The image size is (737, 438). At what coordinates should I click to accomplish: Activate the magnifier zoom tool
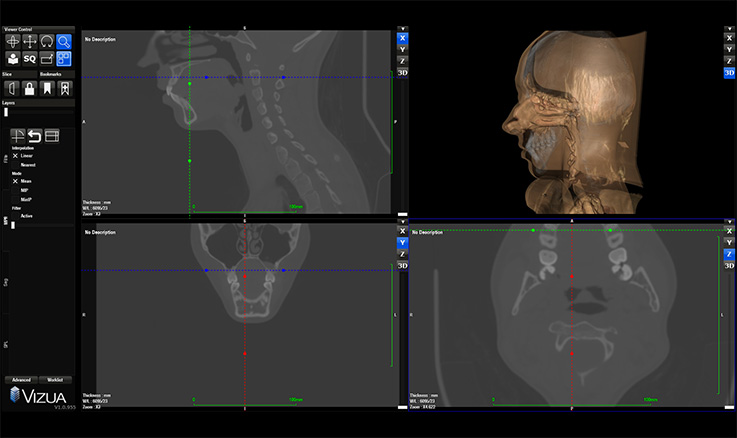pos(64,41)
